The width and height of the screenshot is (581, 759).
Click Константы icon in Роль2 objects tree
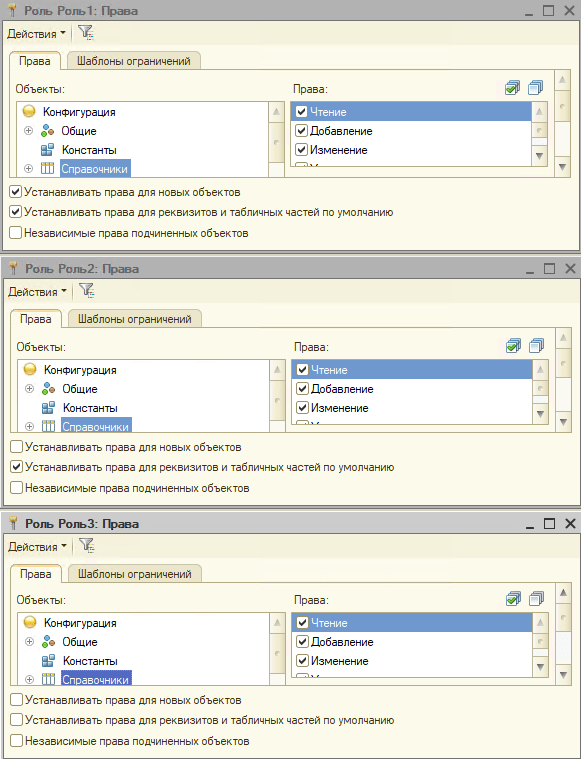[x=48, y=408]
